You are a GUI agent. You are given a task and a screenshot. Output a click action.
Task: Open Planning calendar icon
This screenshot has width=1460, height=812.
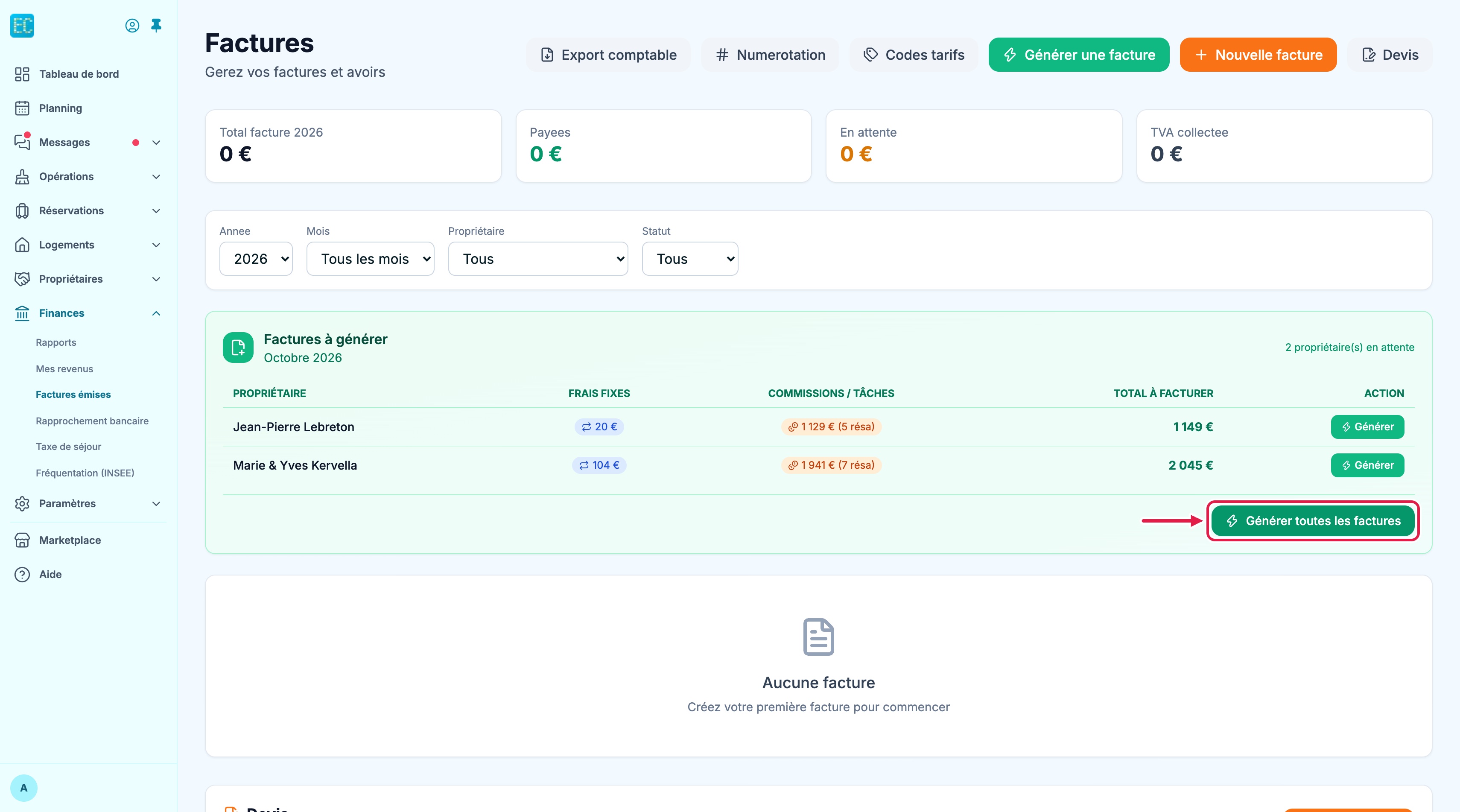click(x=22, y=108)
